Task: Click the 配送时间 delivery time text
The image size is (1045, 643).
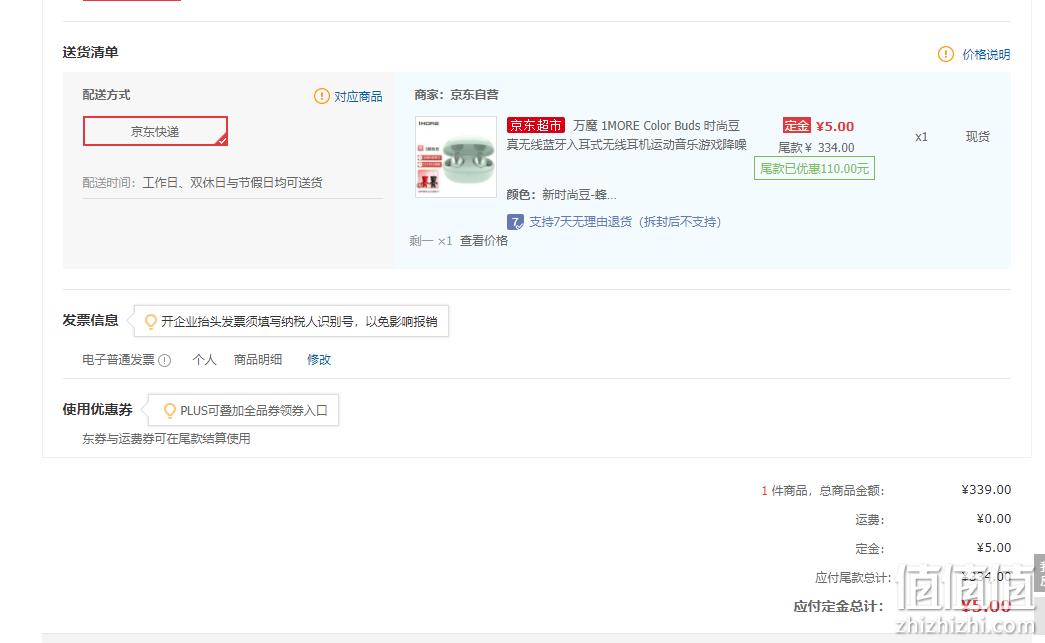Action: click(203, 183)
